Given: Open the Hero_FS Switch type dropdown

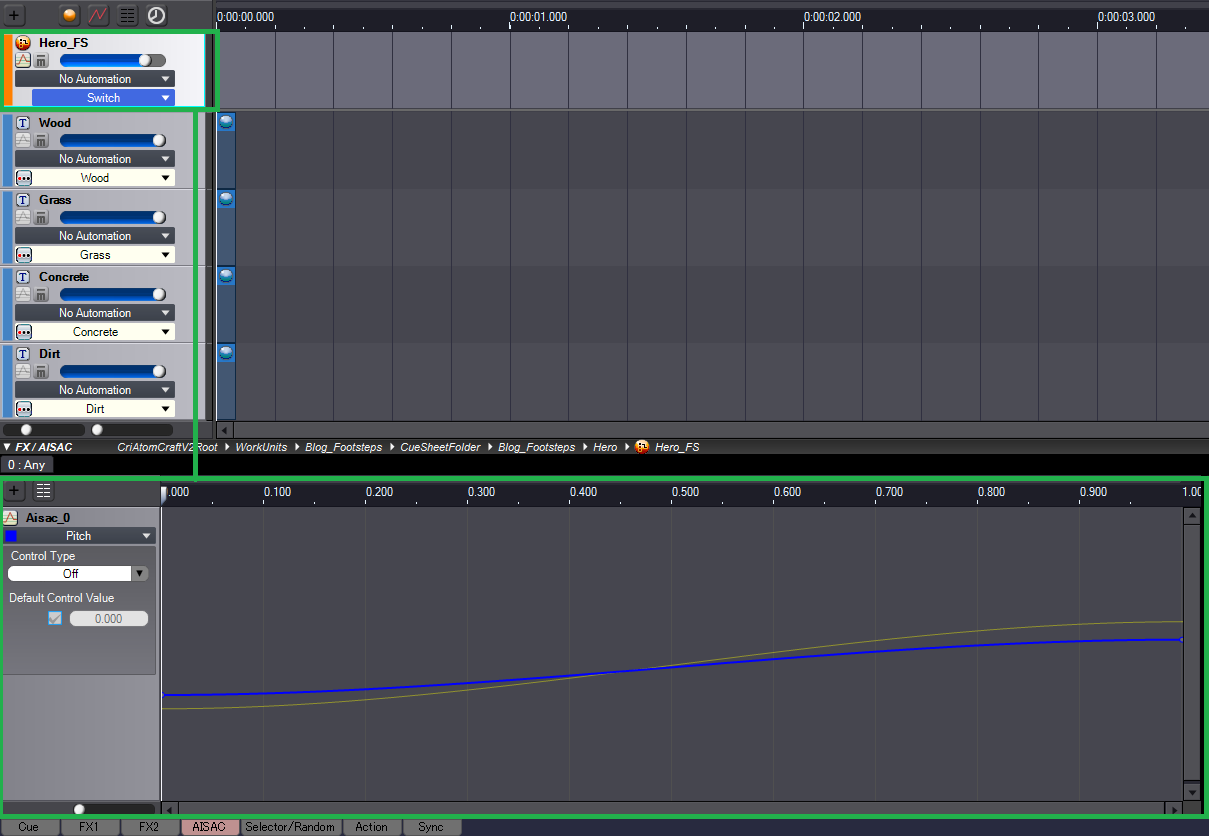Looking at the screenshot, I should point(103,98).
